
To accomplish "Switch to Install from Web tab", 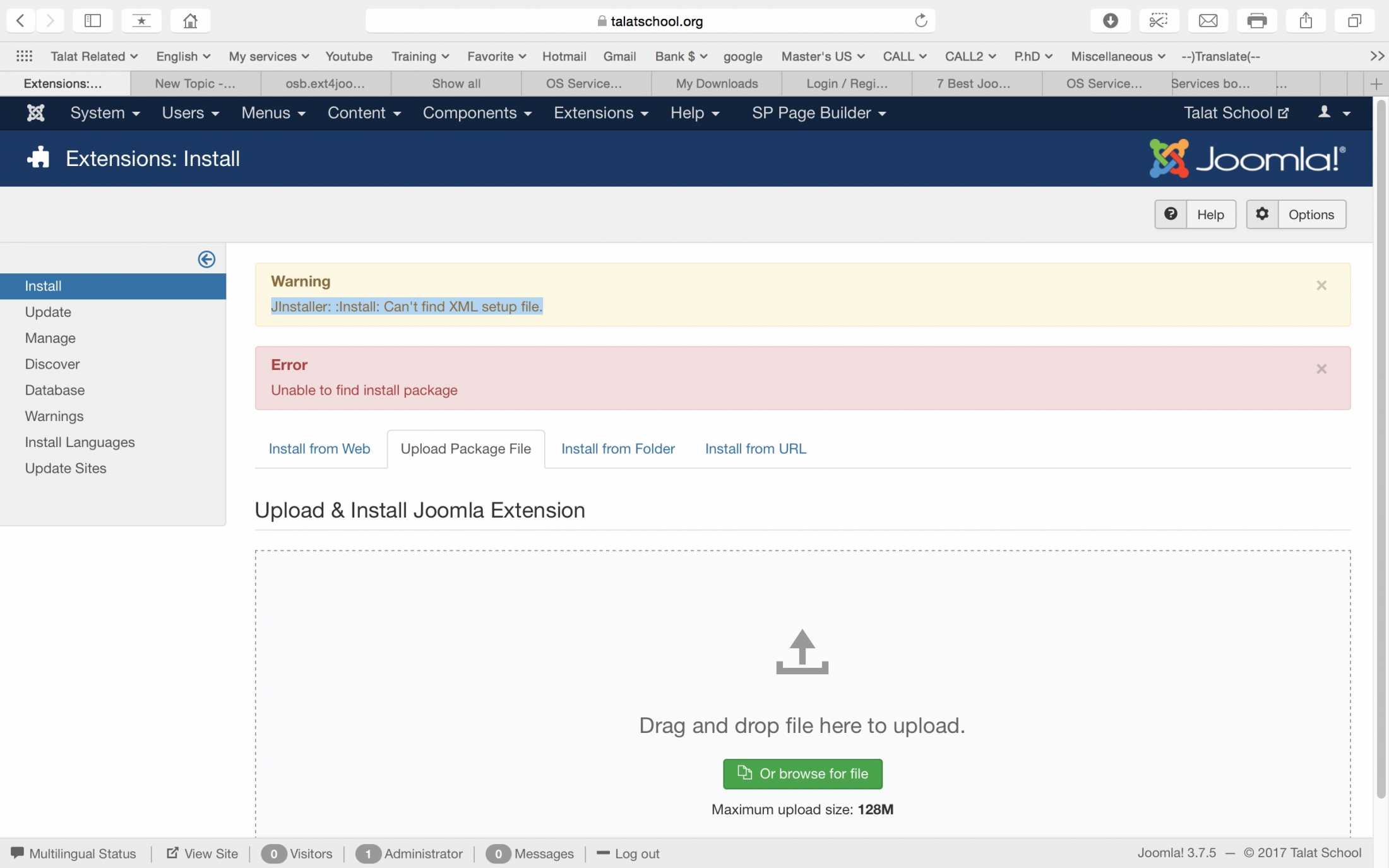I will 319,449.
